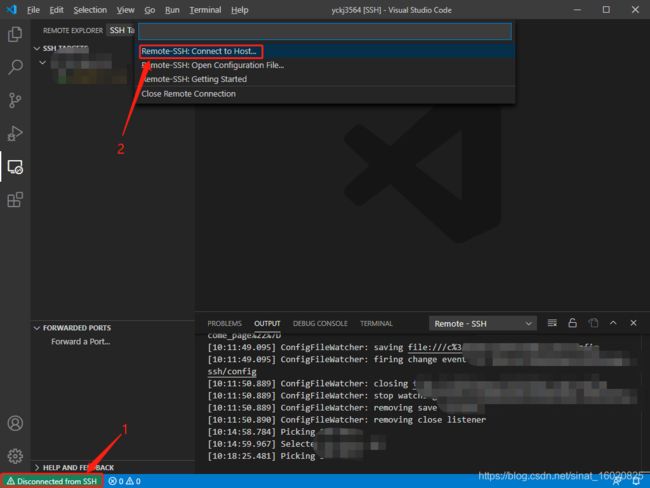Close the bottom panel
The height and width of the screenshot is (488, 650).
click(633, 323)
